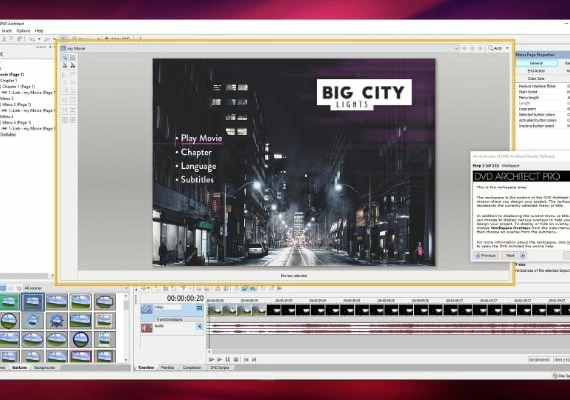Screen dimensions: 570x400
Task: Go to end of timeline
Action: (254, 360)
